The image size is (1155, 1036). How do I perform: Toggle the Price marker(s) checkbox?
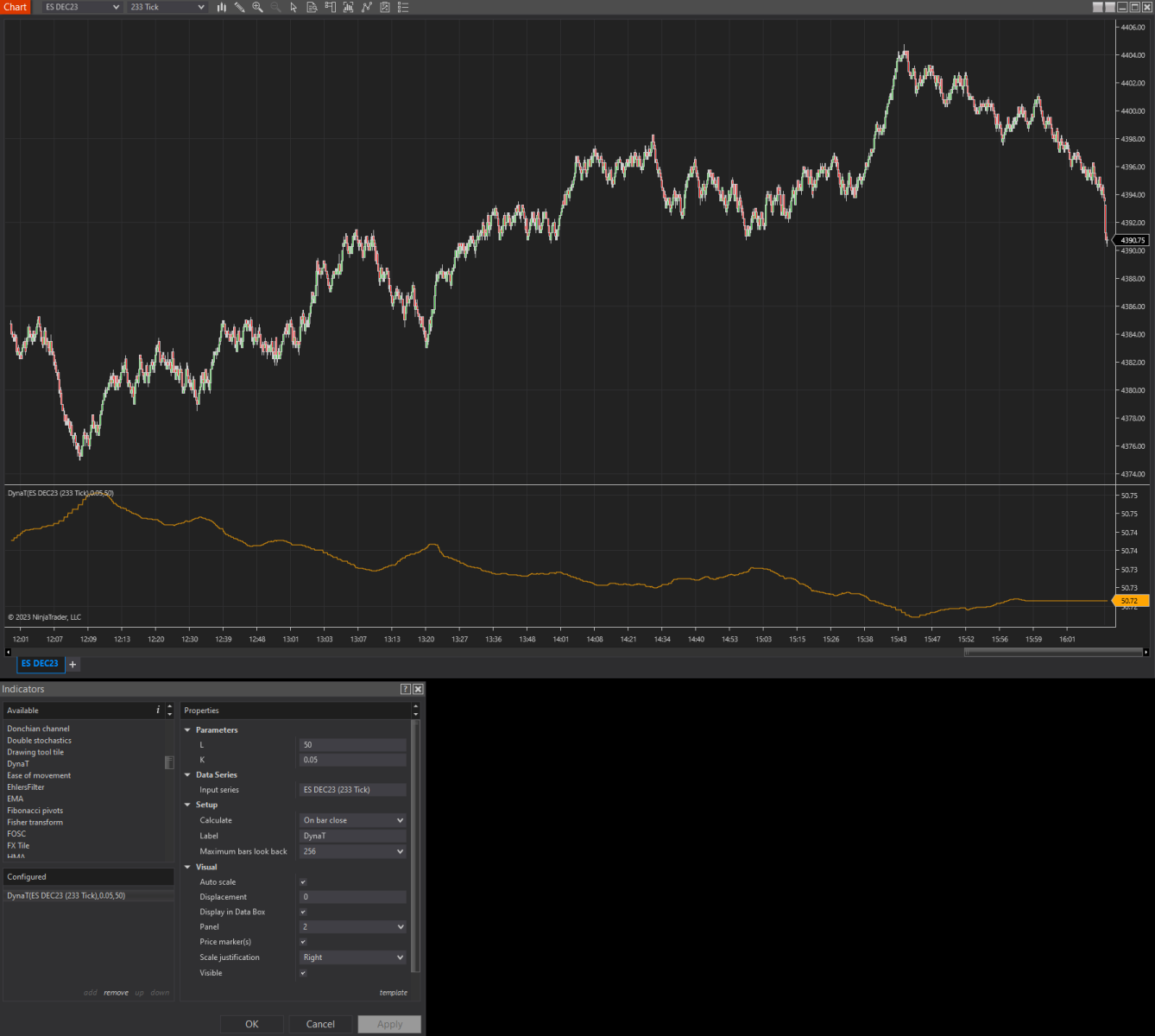click(303, 942)
